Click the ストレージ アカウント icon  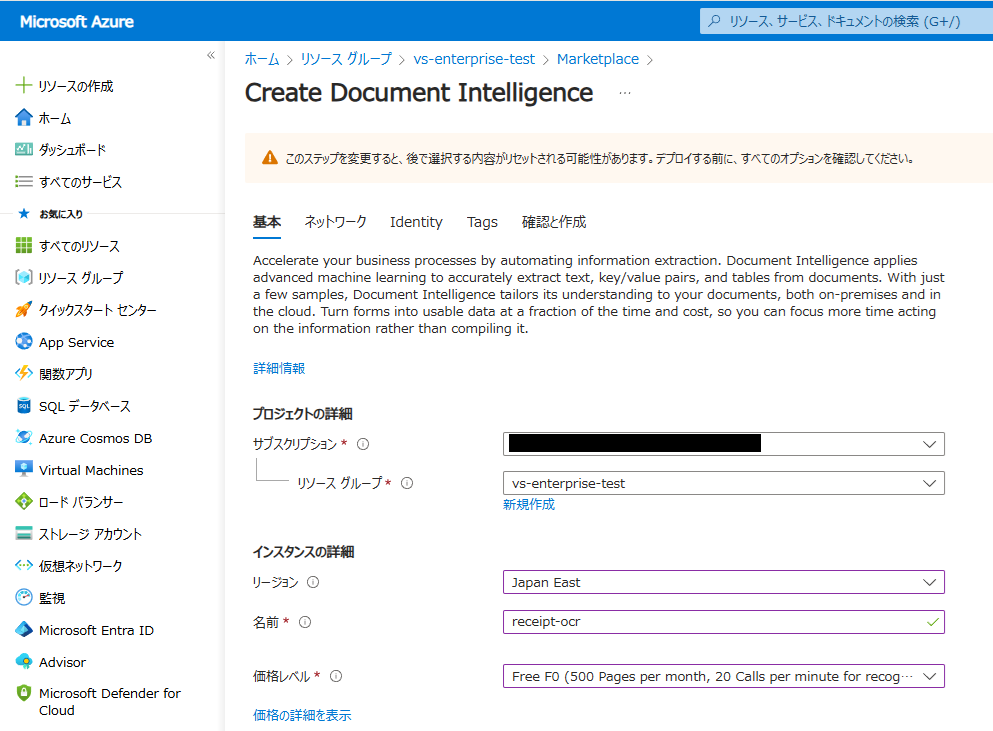(x=23, y=533)
